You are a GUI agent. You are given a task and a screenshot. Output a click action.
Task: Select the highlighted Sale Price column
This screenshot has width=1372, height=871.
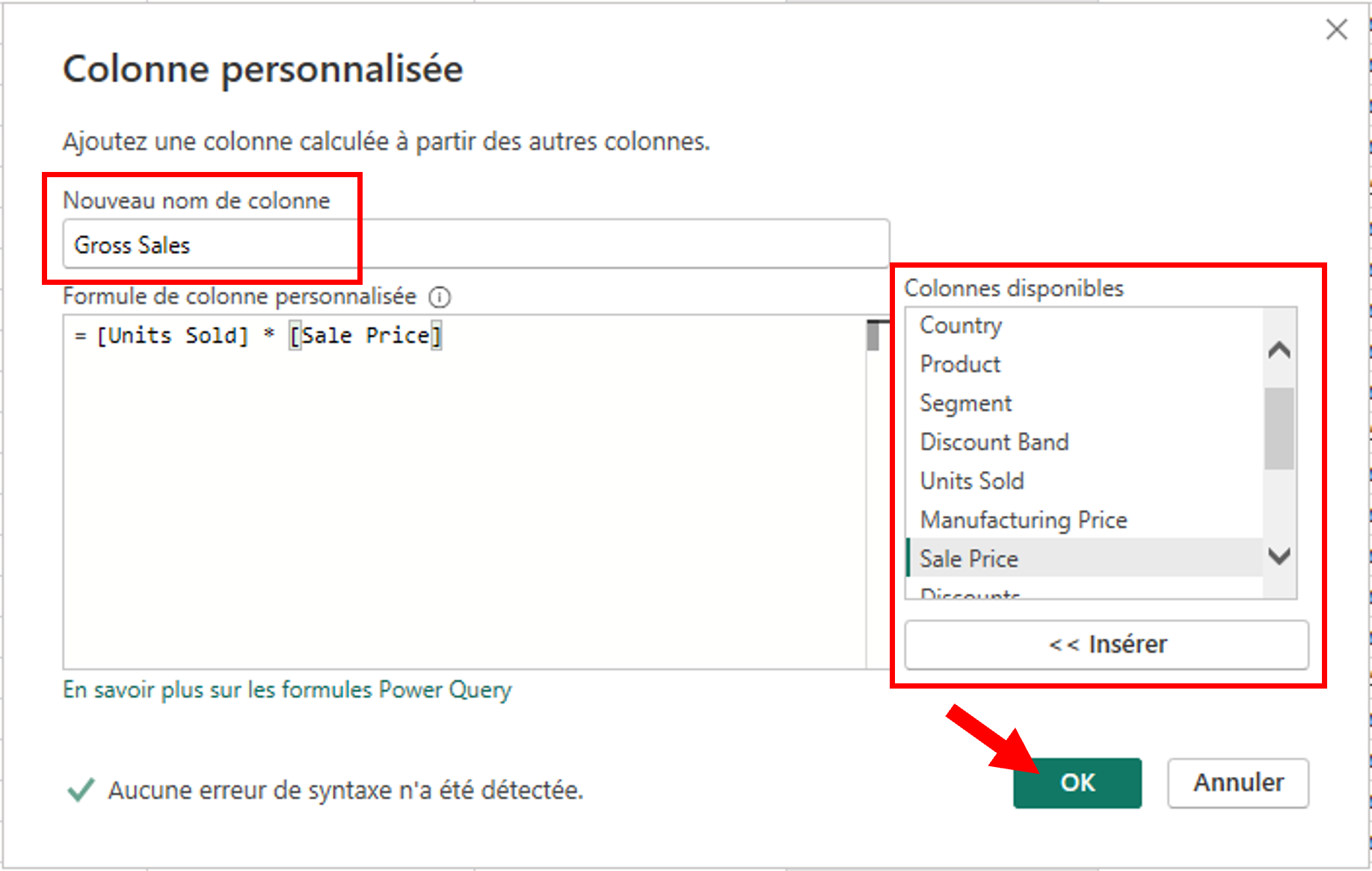tap(968, 558)
